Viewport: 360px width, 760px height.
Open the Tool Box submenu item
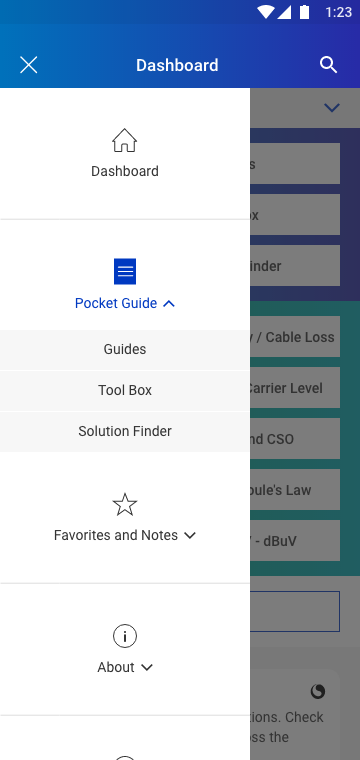(x=125, y=391)
